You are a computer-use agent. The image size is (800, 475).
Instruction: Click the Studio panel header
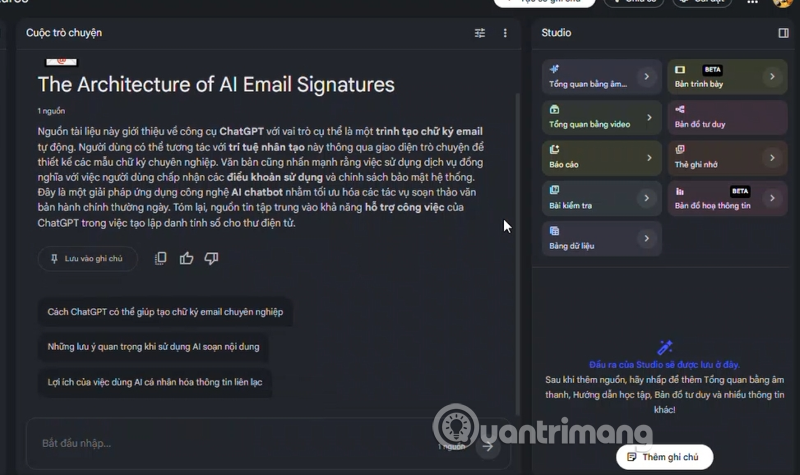click(556, 33)
